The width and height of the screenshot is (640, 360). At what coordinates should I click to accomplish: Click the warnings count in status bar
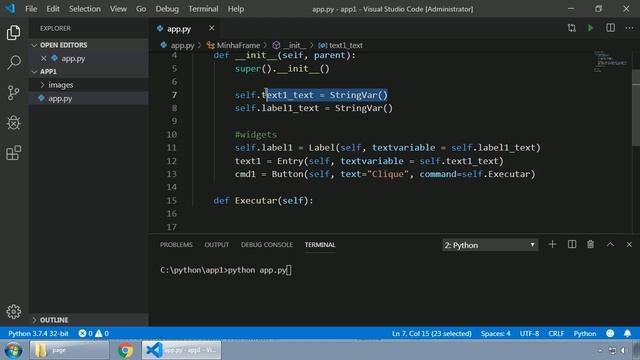tap(102, 333)
